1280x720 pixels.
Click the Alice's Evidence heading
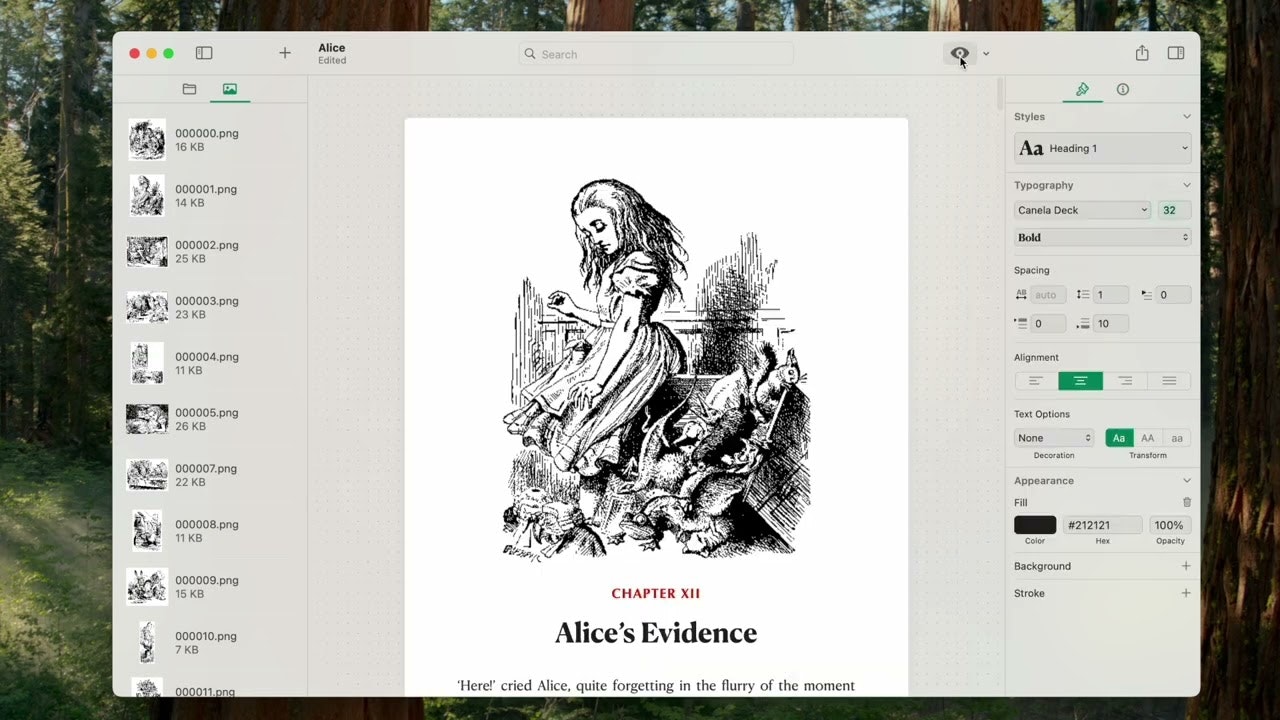656,633
